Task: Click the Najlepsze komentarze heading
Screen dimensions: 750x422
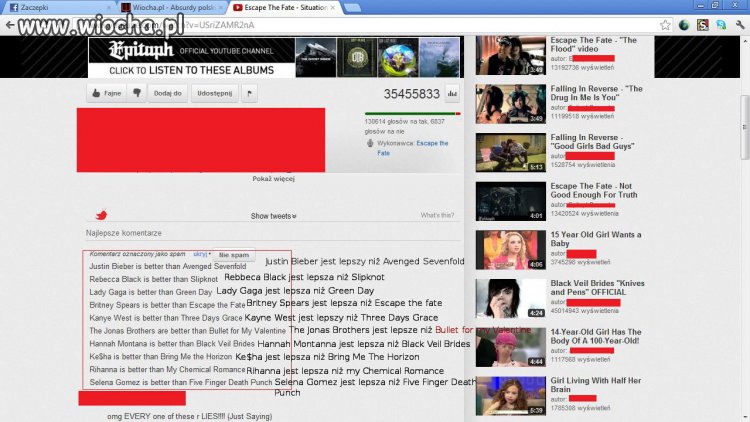Action: [x=123, y=233]
